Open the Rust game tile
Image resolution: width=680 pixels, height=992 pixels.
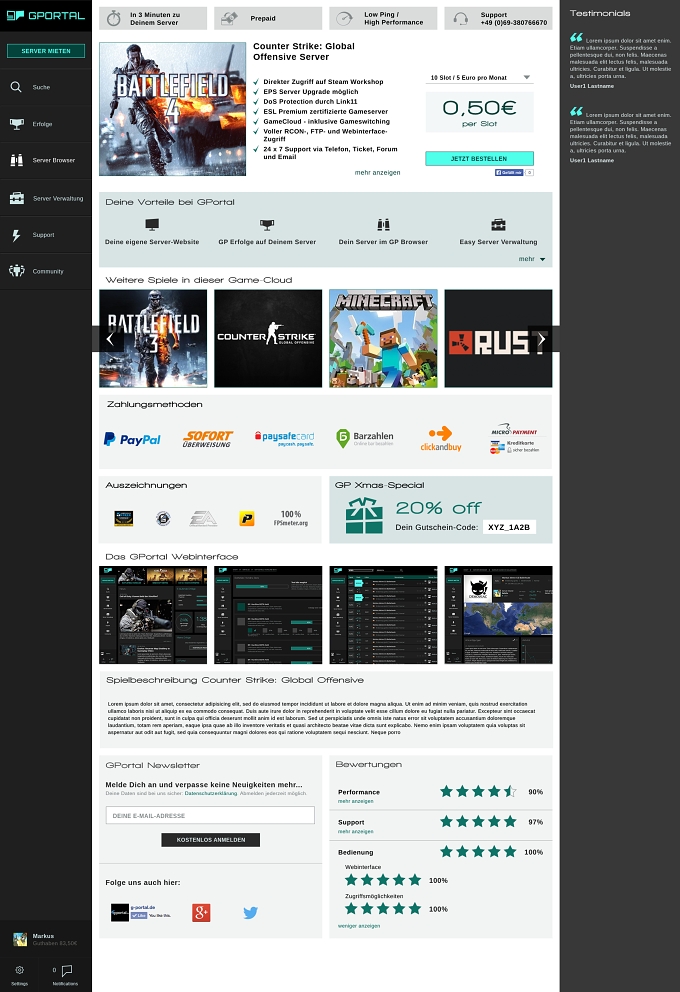[x=498, y=338]
